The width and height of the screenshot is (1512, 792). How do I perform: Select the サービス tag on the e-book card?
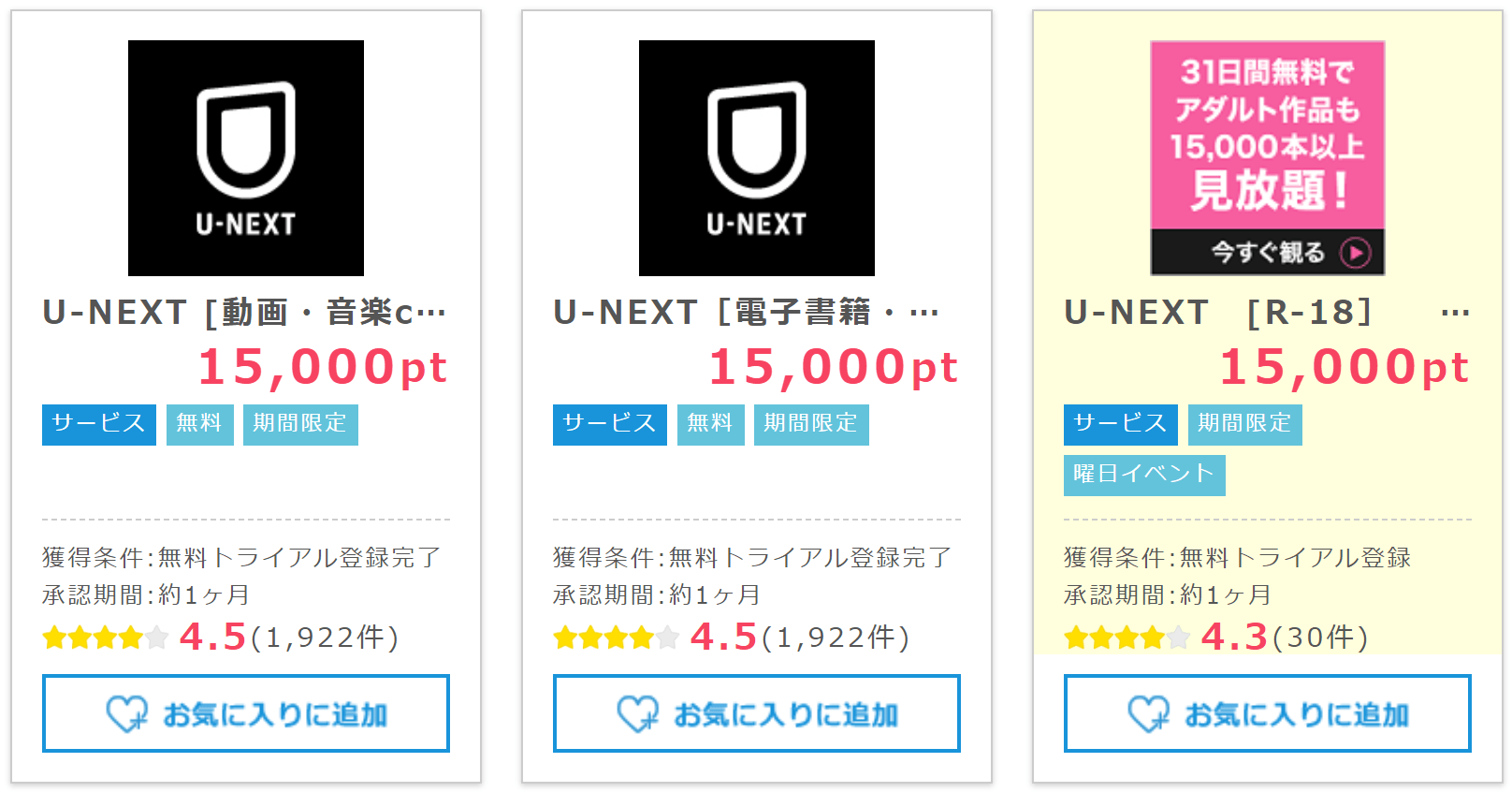pyautogui.click(x=610, y=424)
